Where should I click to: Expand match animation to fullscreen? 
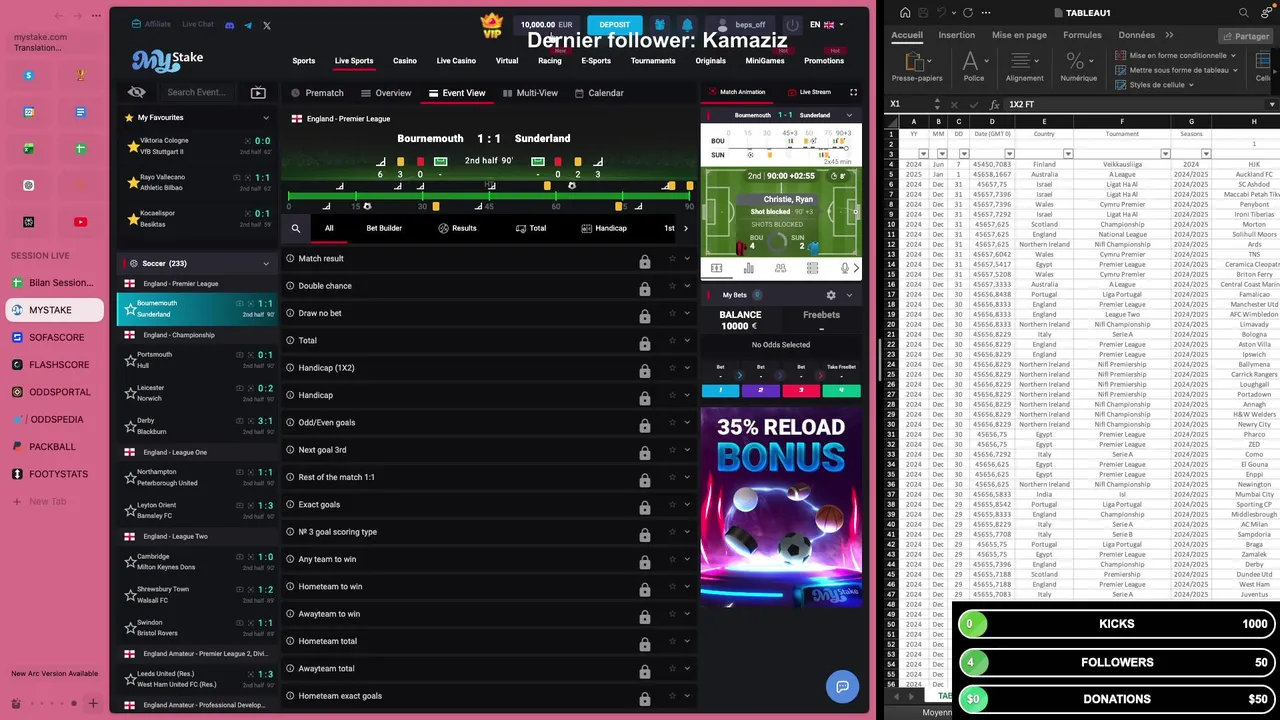coord(853,92)
